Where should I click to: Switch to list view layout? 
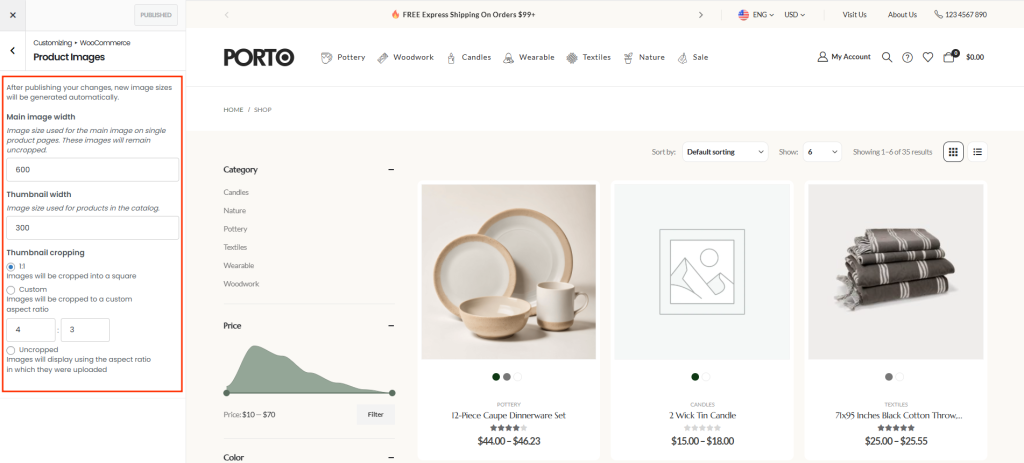click(977, 152)
